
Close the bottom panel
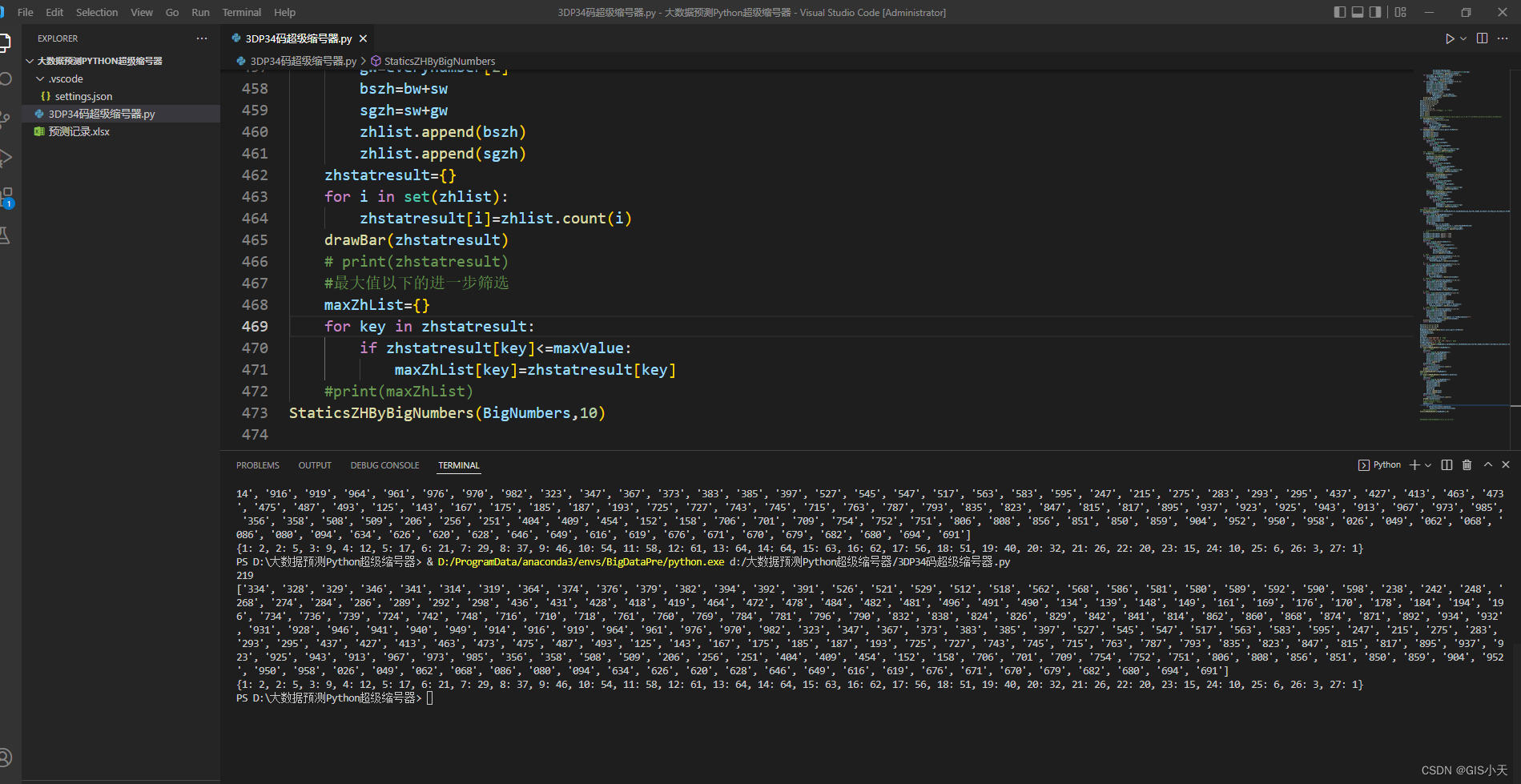[1506, 464]
